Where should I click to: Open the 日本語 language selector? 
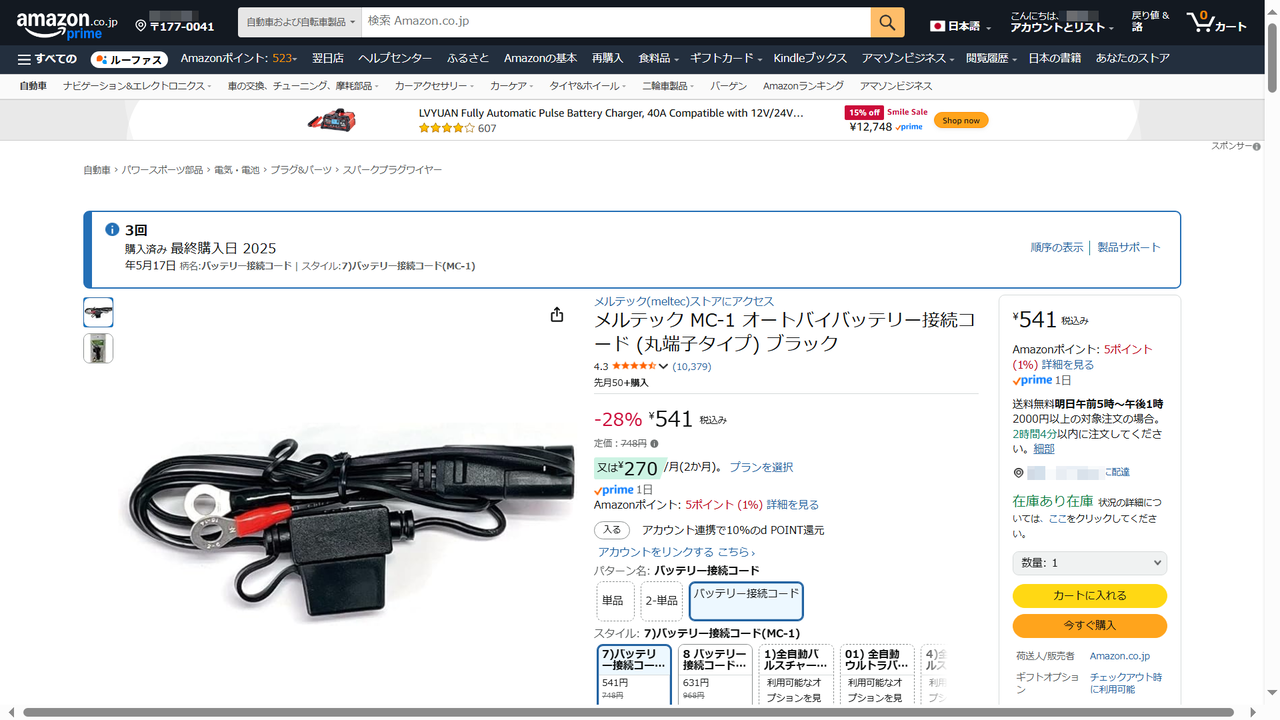pyautogui.click(x=961, y=27)
